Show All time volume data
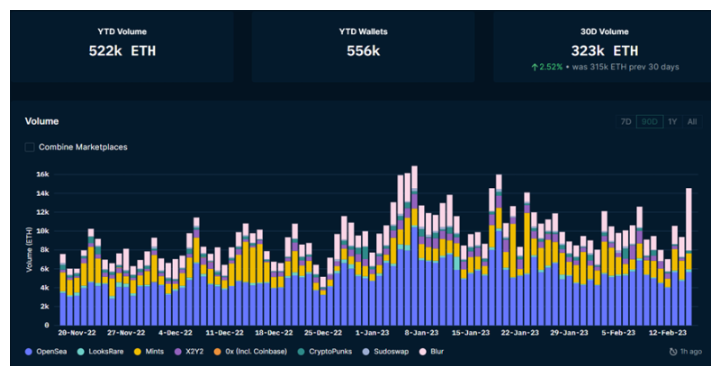The height and width of the screenshot is (372, 720). pyautogui.click(x=692, y=122)
